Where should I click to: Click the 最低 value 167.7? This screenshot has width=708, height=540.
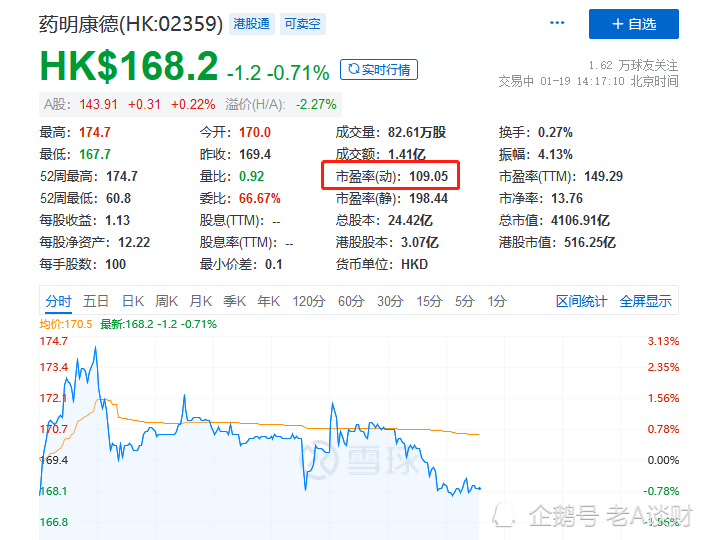(x=95, y=154)
